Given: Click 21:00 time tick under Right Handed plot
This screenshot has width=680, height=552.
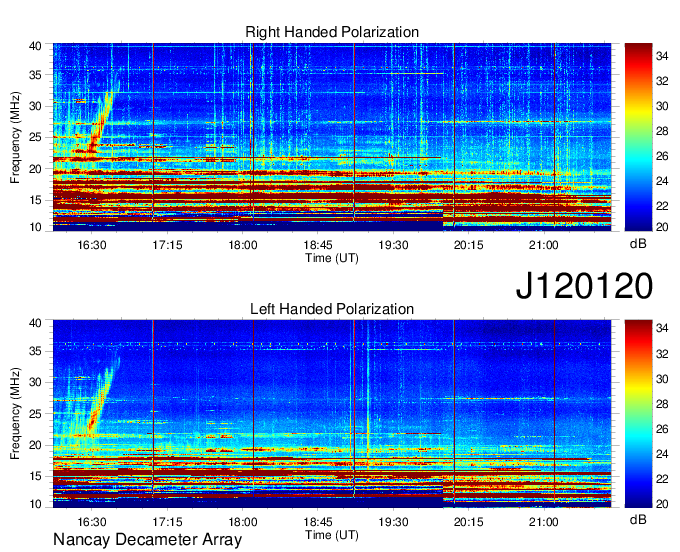Looking at the screenshot, I should click(x=543, y=245).
